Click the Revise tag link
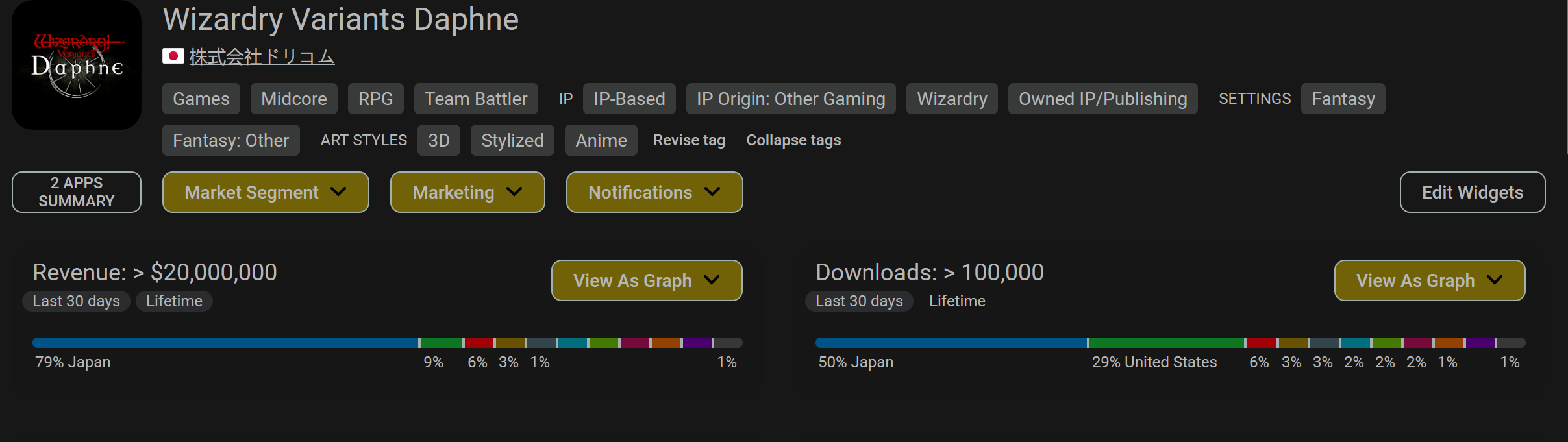 click(x=689, y=140)
